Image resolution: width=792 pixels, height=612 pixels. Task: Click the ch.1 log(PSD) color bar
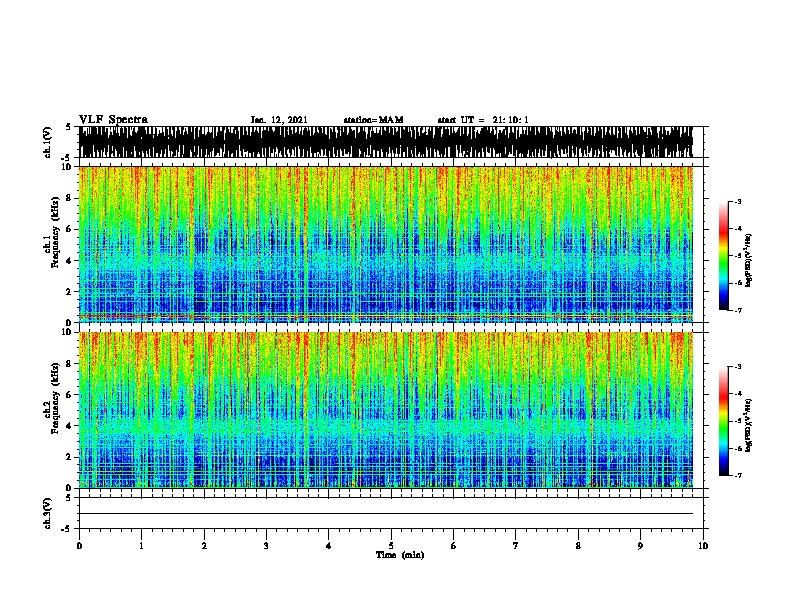coord(724,256)
